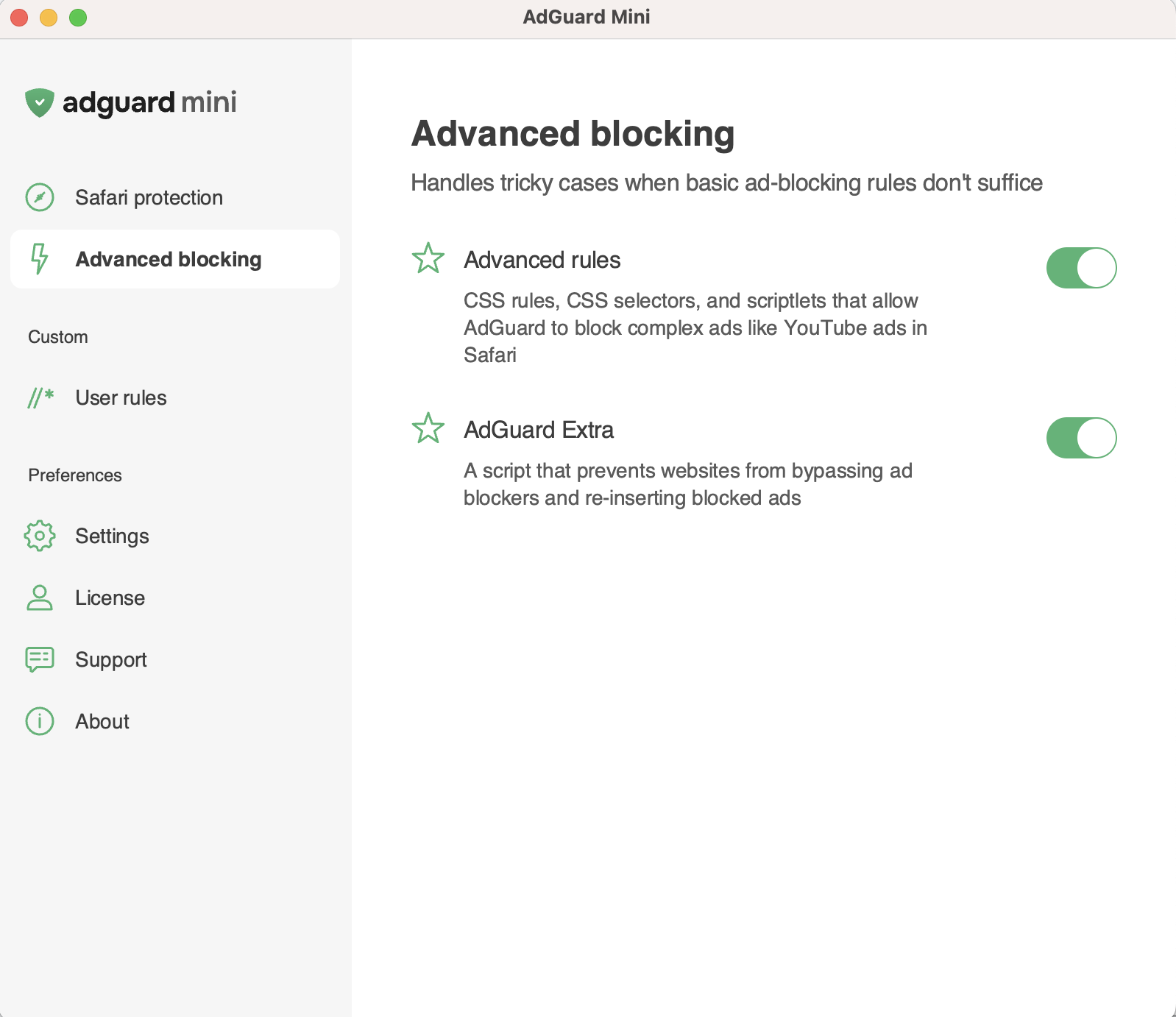Click the AdGuard Mini window title
This screenshot has height=1017, width=1176.
[x=587, y=17]
